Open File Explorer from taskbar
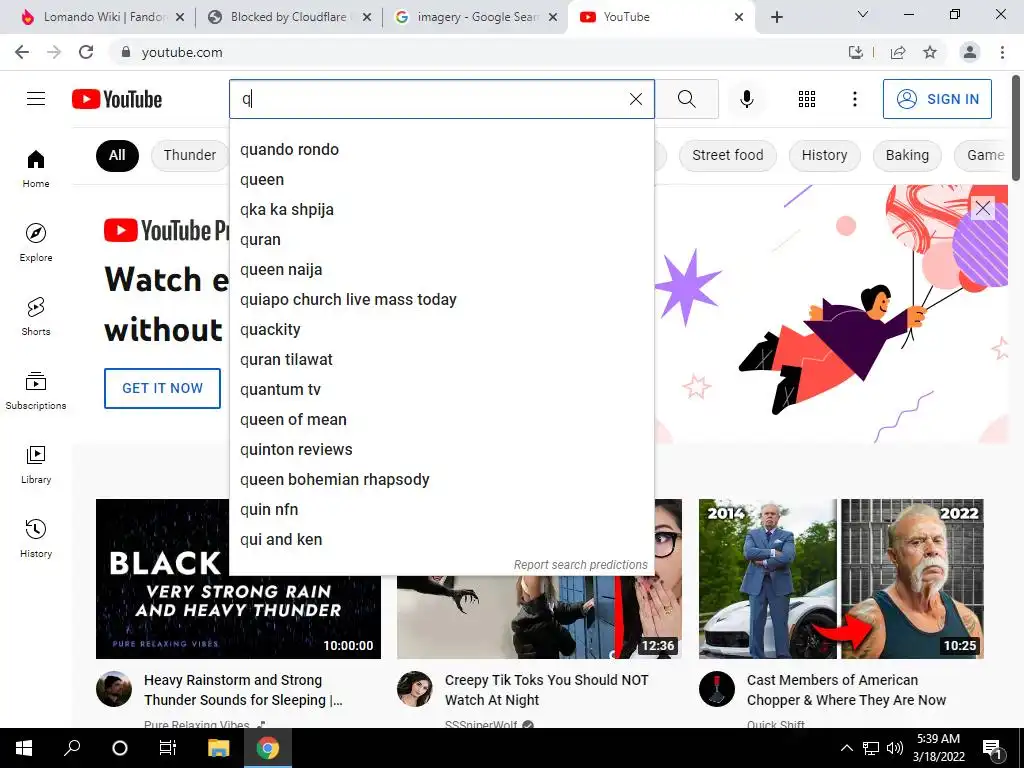 coord(219,748)
